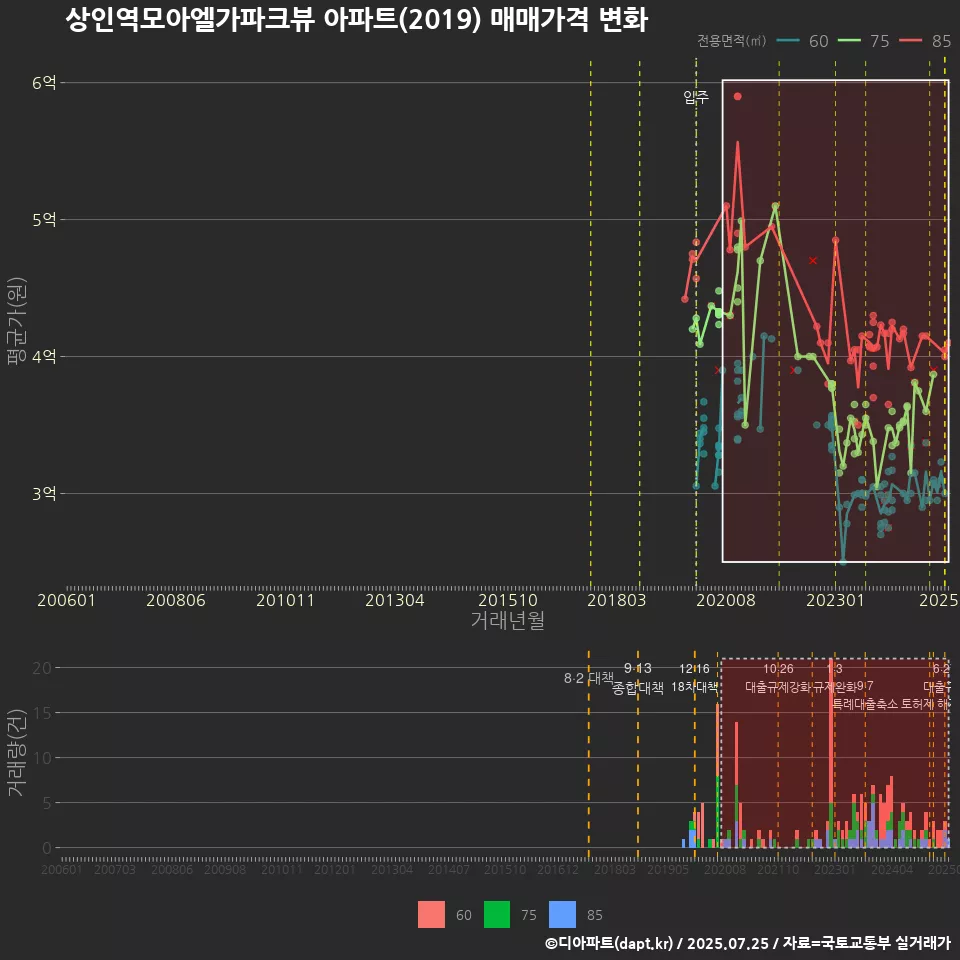960x960 pixels.
Task: Click the 15 volume axis label
Action: [42, 713]
